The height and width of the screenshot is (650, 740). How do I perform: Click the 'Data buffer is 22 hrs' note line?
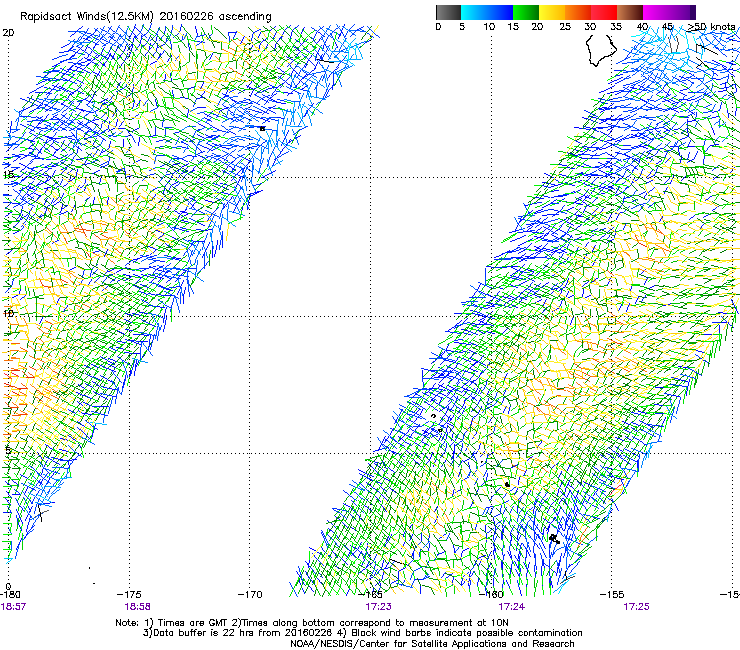click(x=362, y=633)
